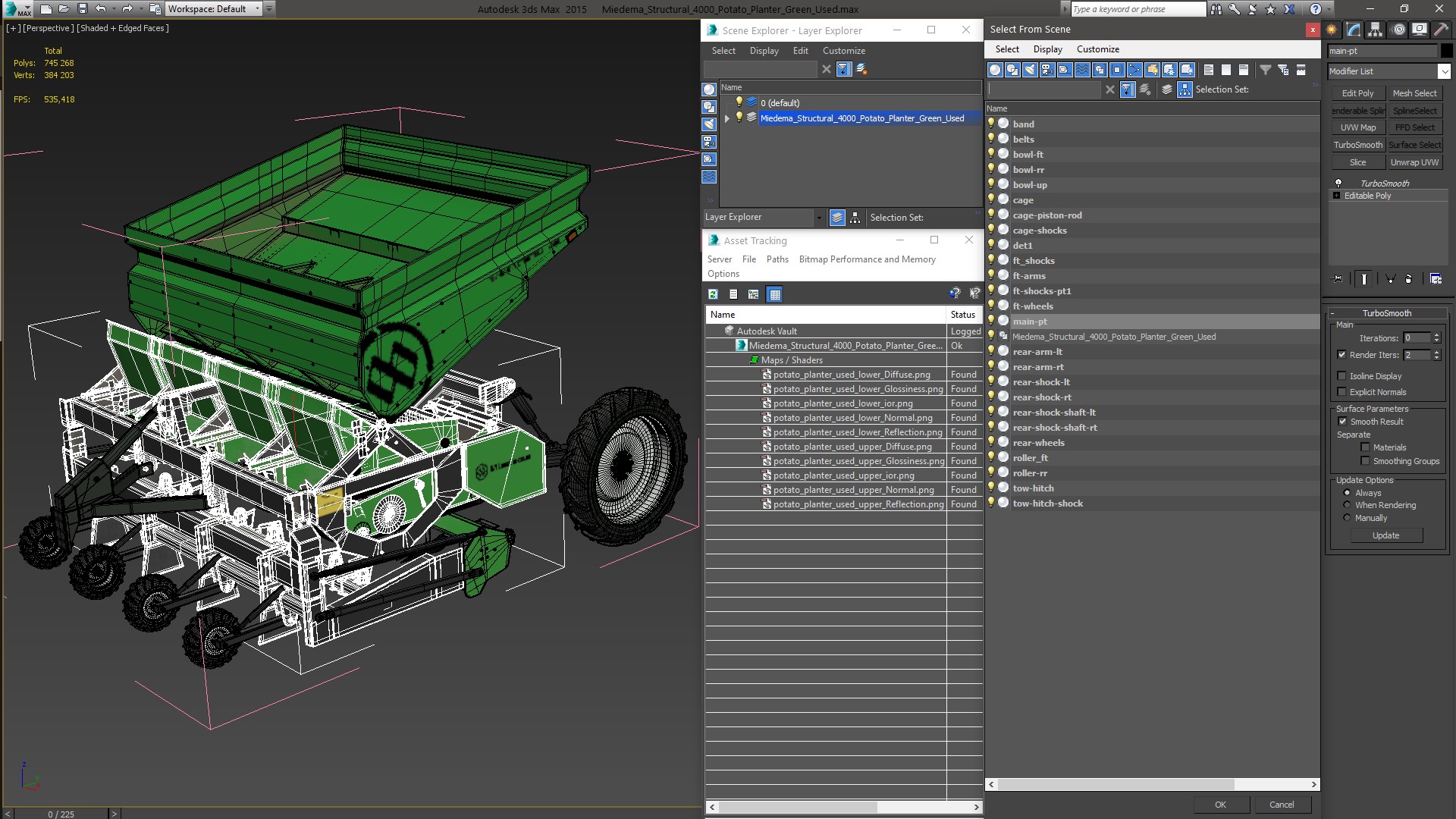The image size is (1456, 819).
Task: Click the OK button in Select From Scene
Action: [1220, 805]
